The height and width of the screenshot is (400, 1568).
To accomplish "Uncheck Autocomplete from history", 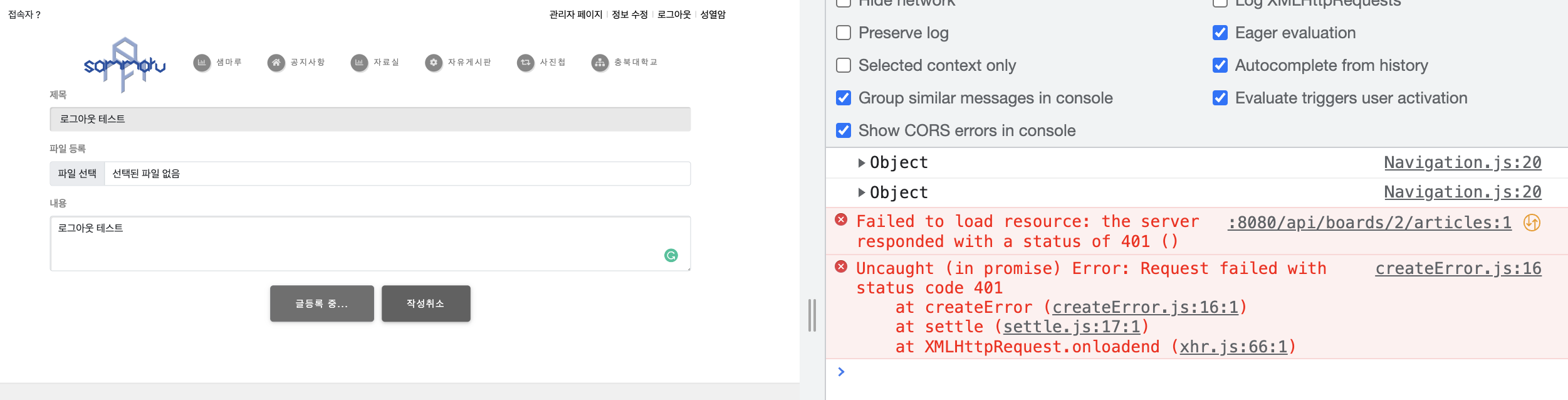I will click(1220, 65).
